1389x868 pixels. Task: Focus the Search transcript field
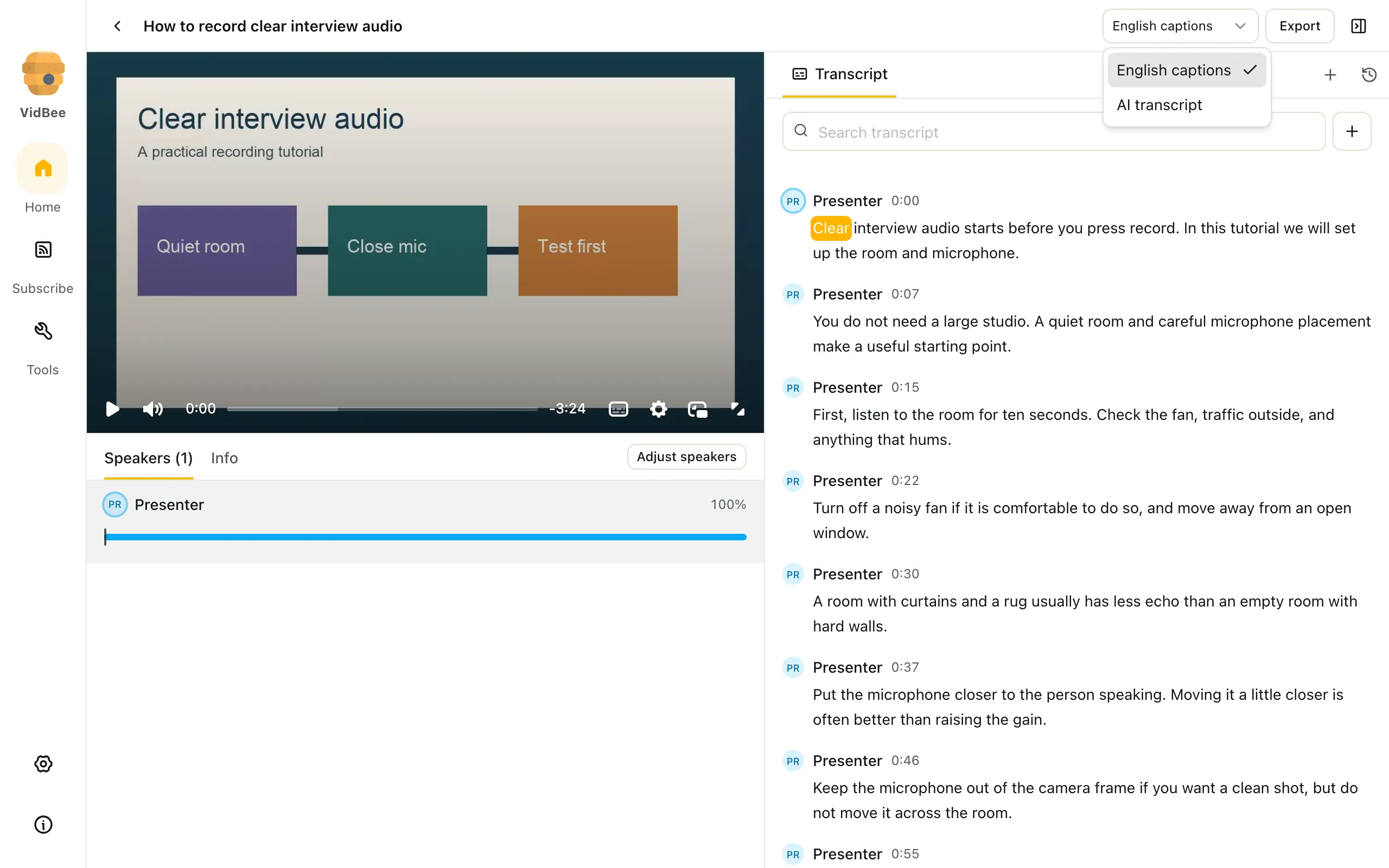[1054, 131]
